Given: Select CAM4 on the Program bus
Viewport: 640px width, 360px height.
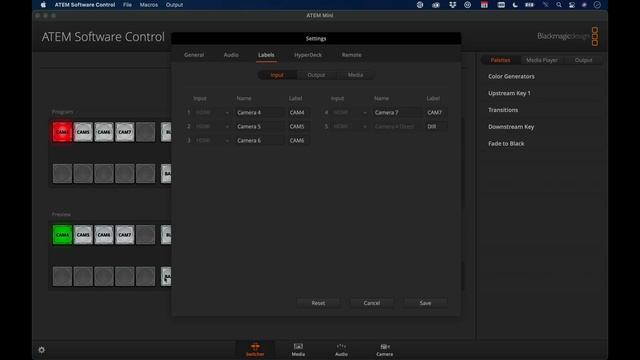Looking at the screenshot, I should (x=62, y=132).
